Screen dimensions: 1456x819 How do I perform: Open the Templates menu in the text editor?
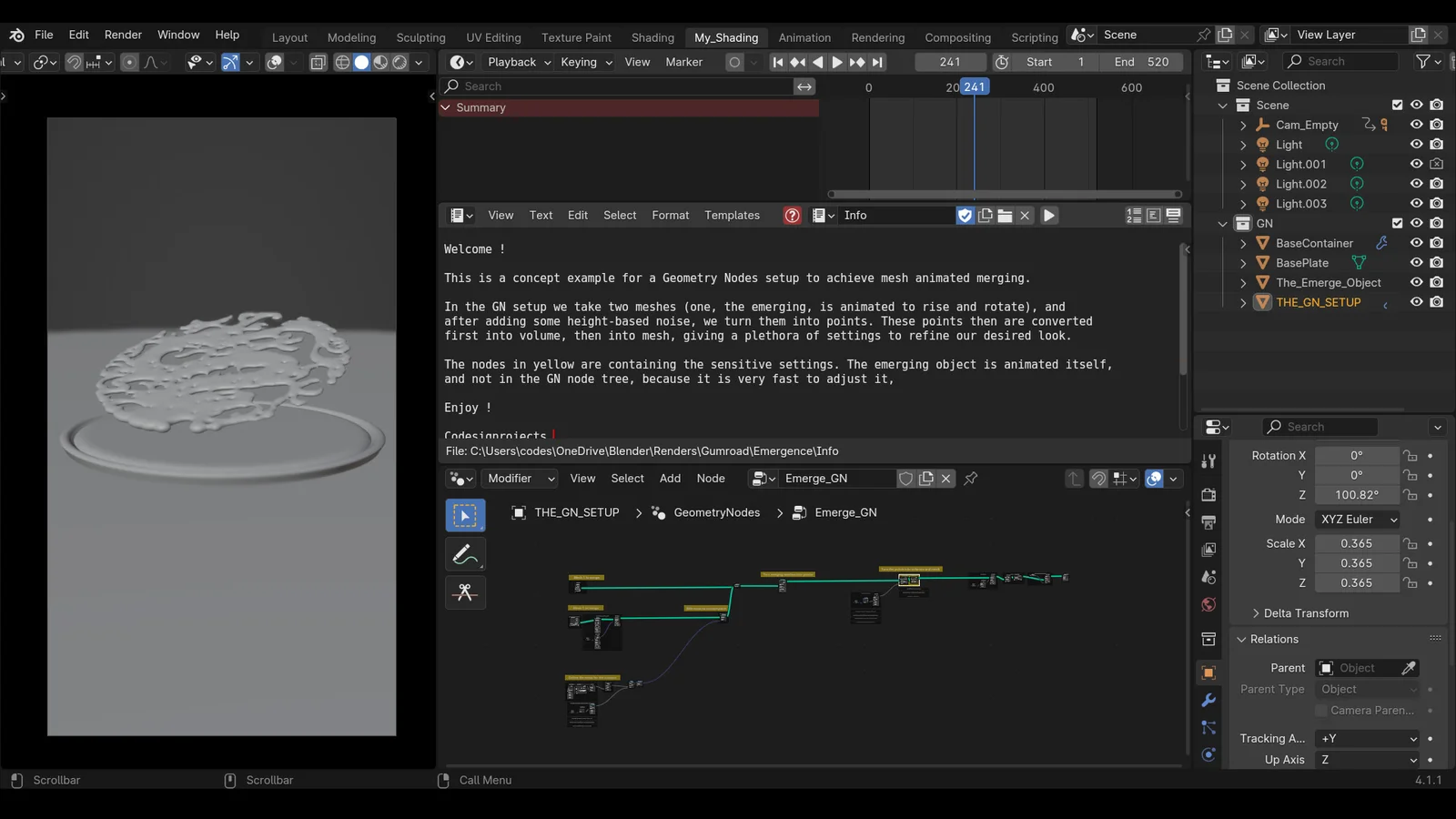coord(732,215)
